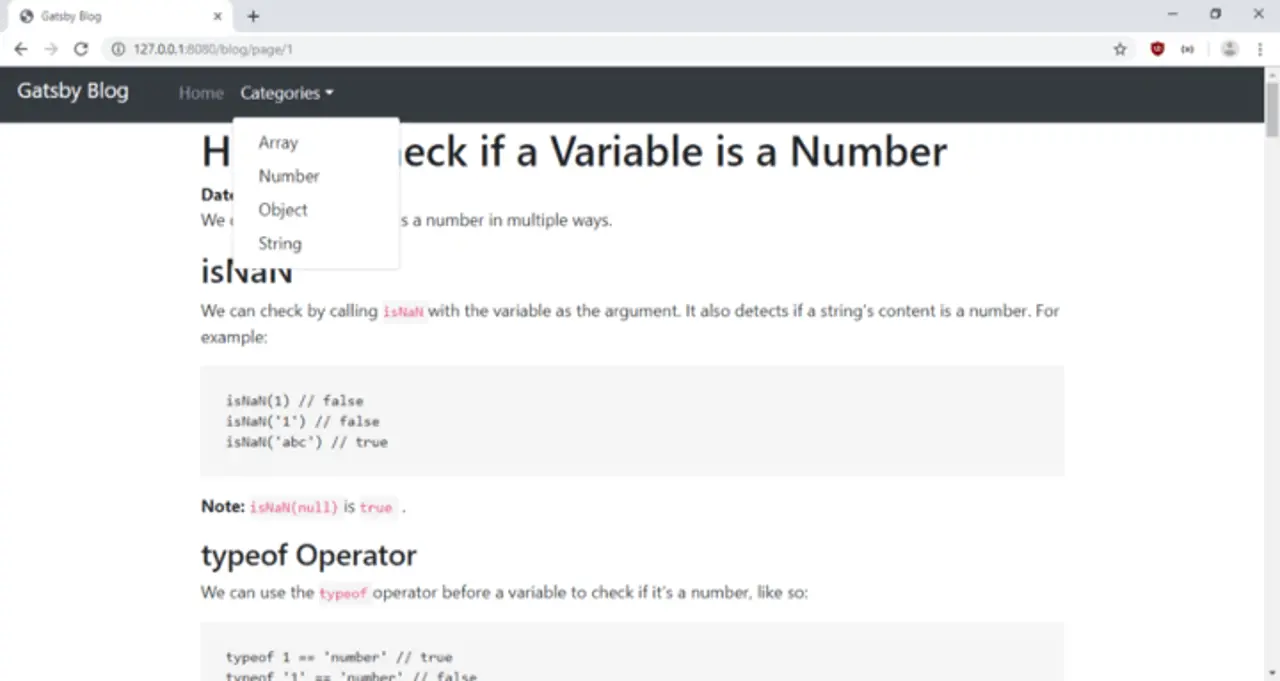
Task: Click the page's vertical scrollbar thumb
Action: pyautogui.click(x=1272, y=109)
